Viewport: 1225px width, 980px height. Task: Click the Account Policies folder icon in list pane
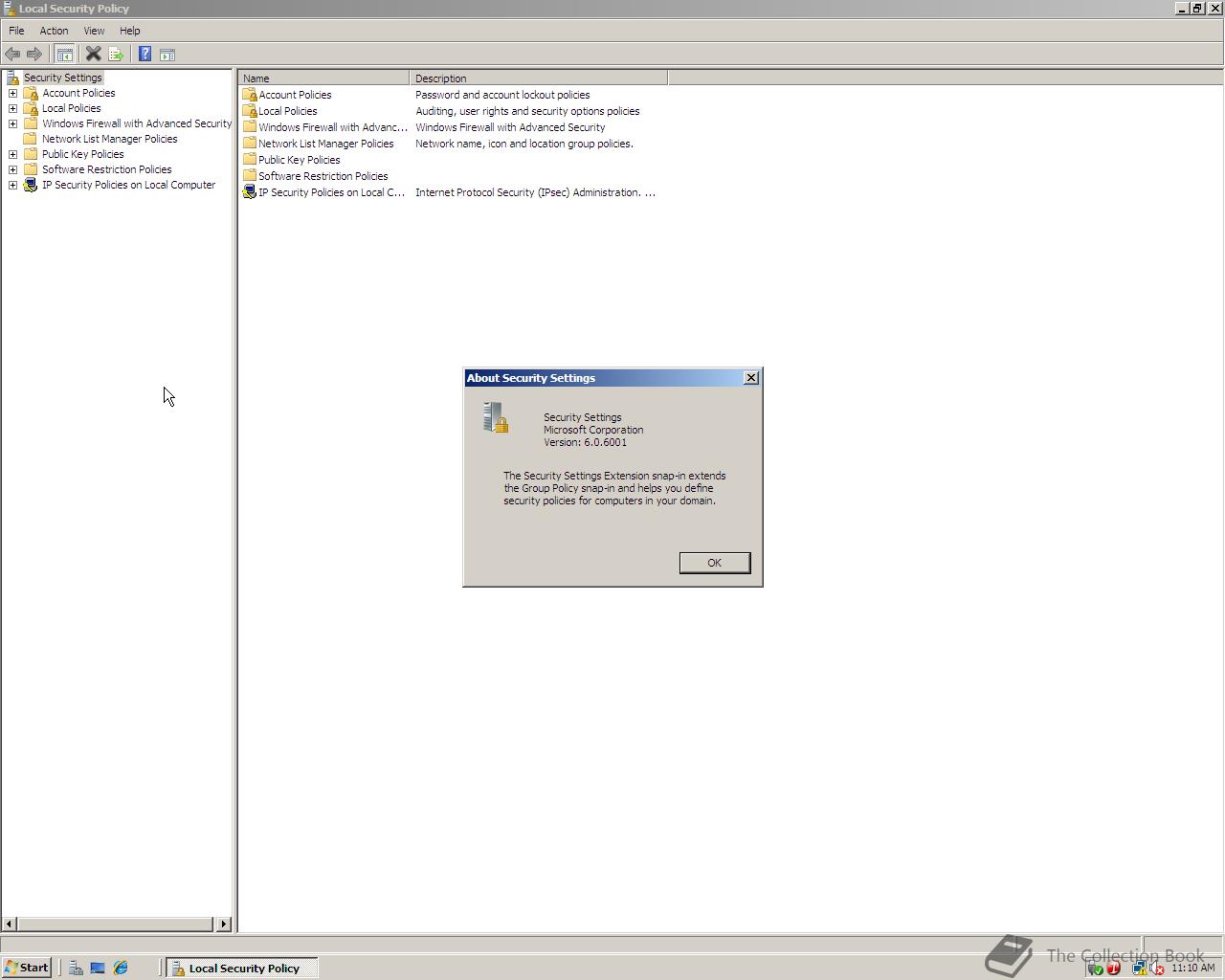click(x=250, y=95)
